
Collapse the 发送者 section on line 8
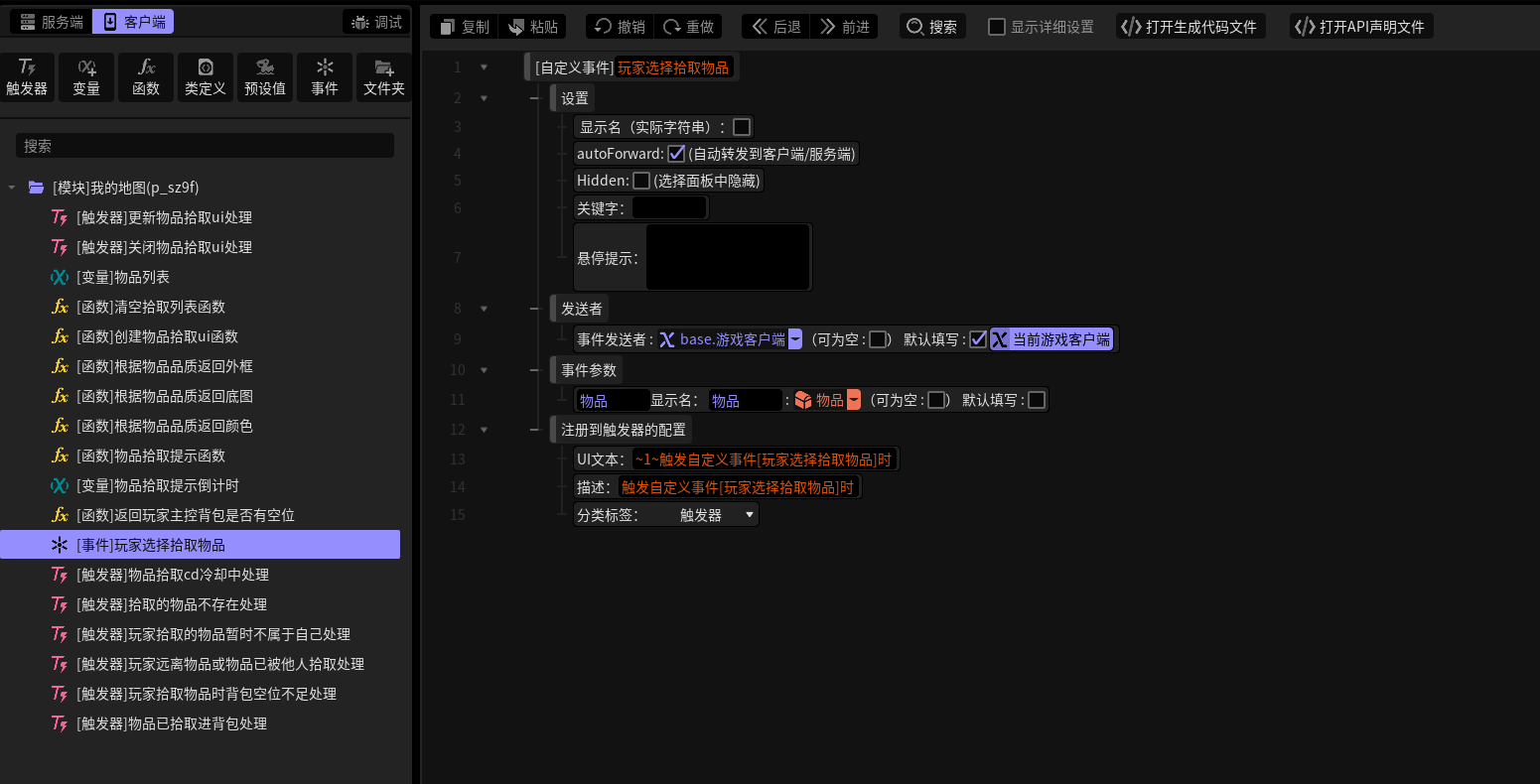[484, 309]
